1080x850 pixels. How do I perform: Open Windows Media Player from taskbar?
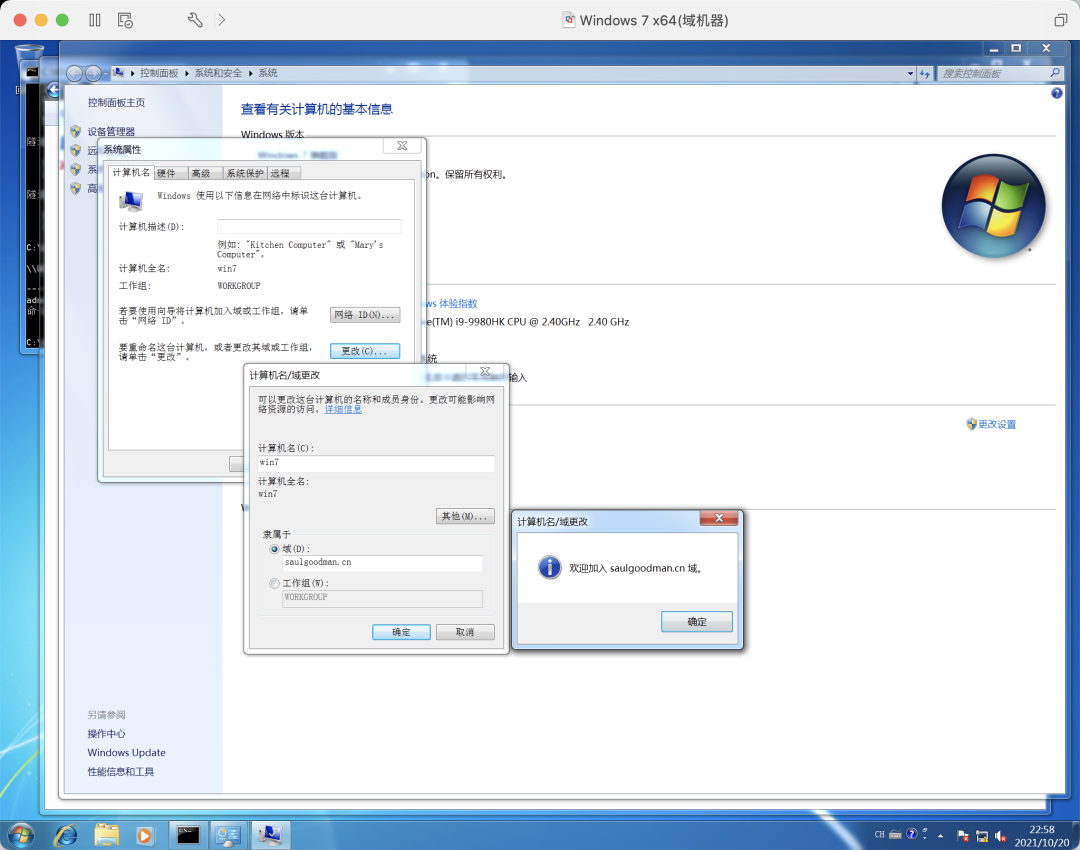click(x=144, y=836)
